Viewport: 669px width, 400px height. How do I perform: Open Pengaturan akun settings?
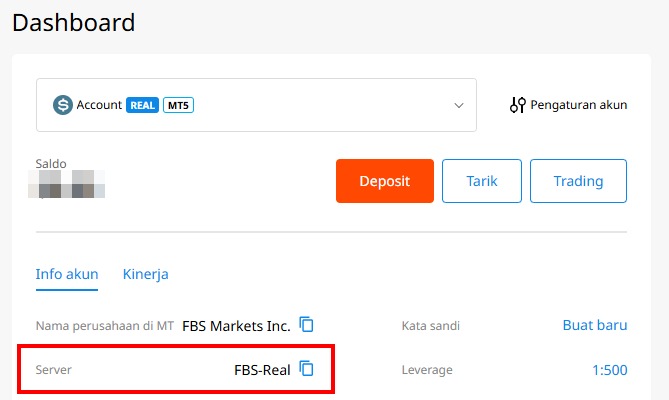tap(579, 105)
